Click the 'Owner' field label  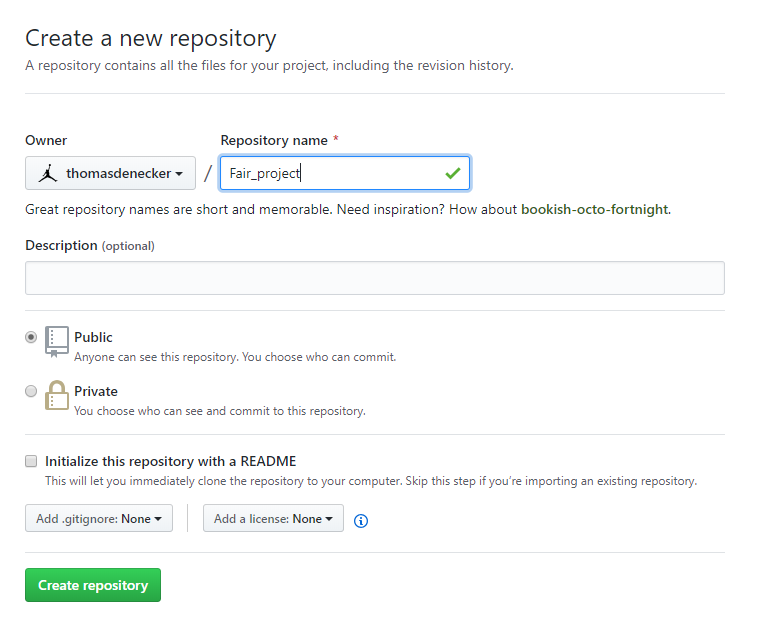tap(46, 141)
